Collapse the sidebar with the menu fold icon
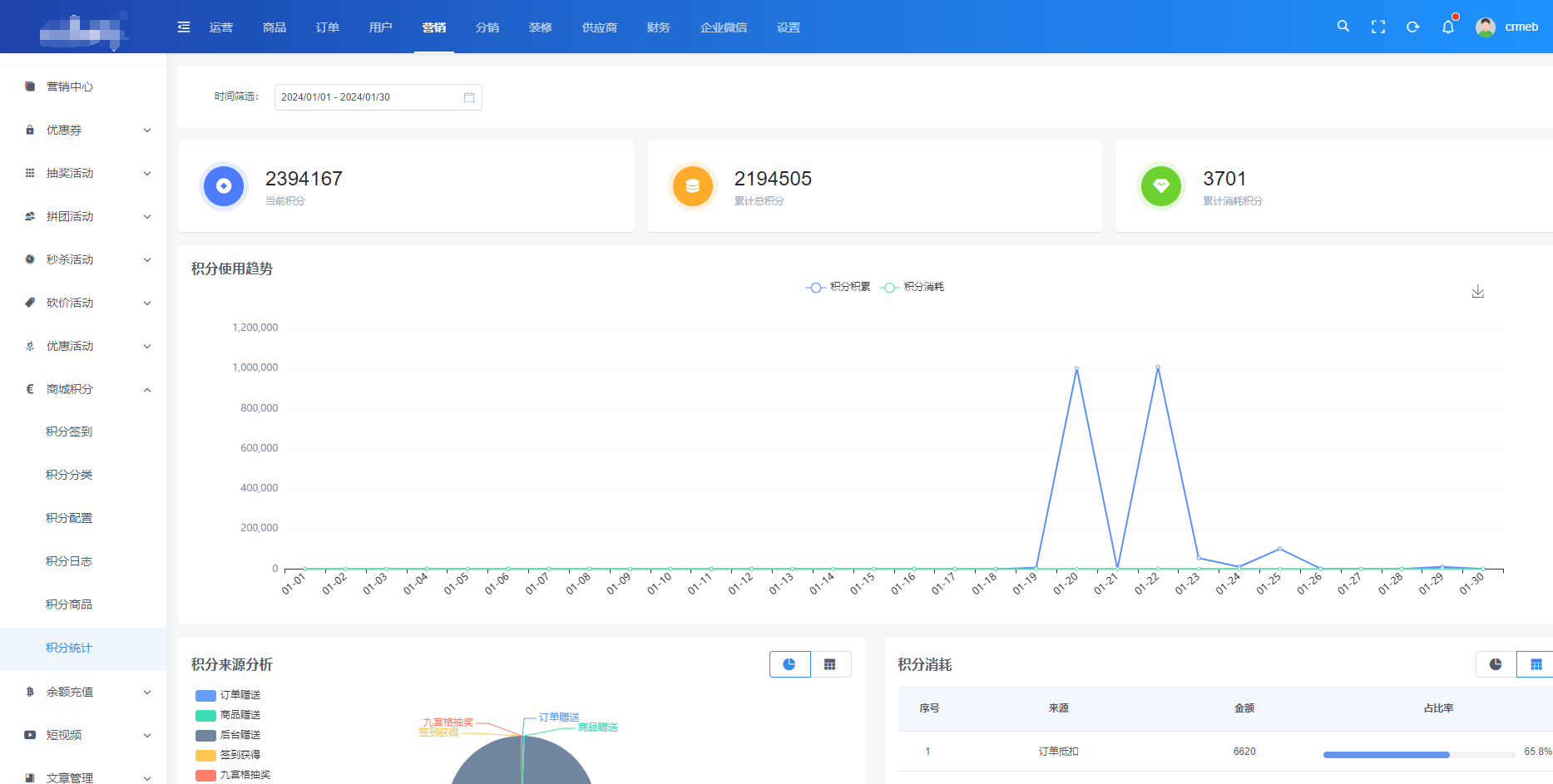Viewport: 1553px width, 784px height. point(184,27)
